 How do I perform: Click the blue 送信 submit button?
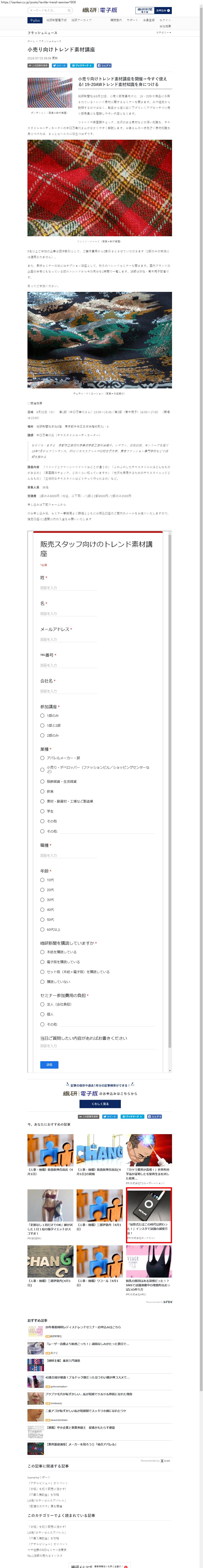pos(49,1065)
